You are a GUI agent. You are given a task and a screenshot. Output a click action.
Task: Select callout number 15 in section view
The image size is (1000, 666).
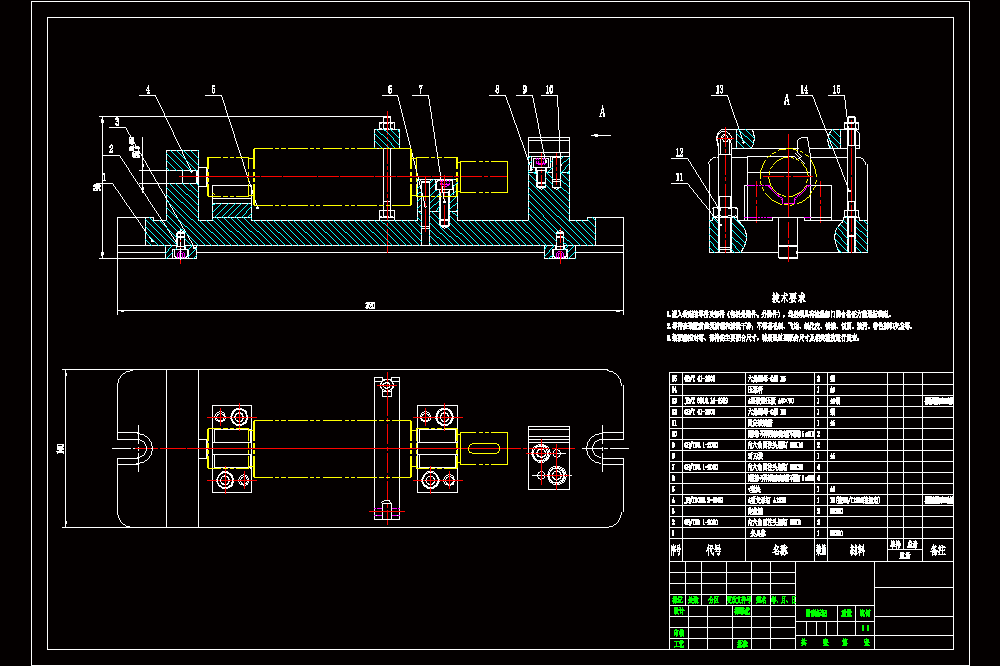[x=836, y=90]
